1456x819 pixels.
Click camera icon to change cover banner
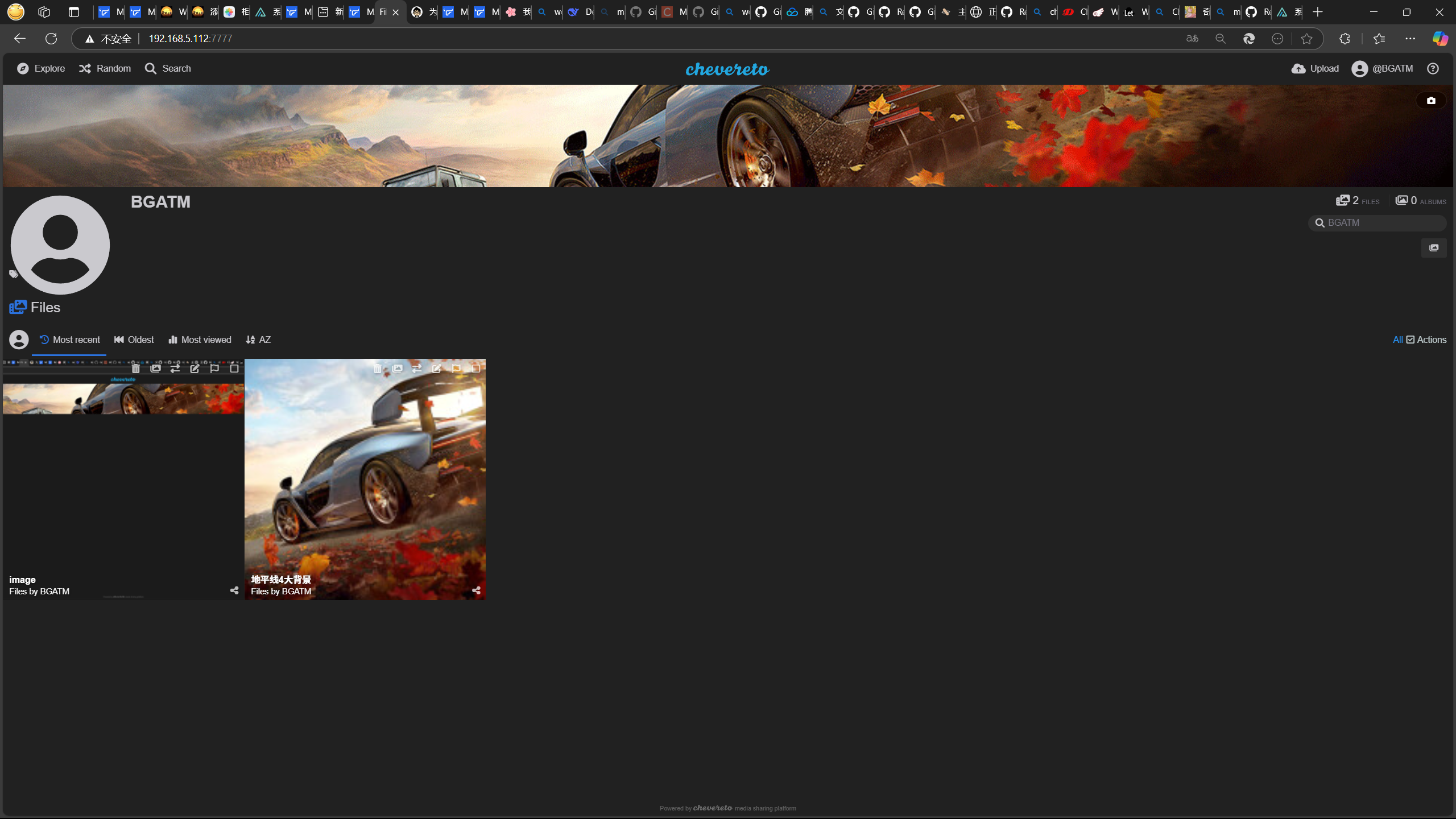pyautogui.click(x=1431, y=101)
